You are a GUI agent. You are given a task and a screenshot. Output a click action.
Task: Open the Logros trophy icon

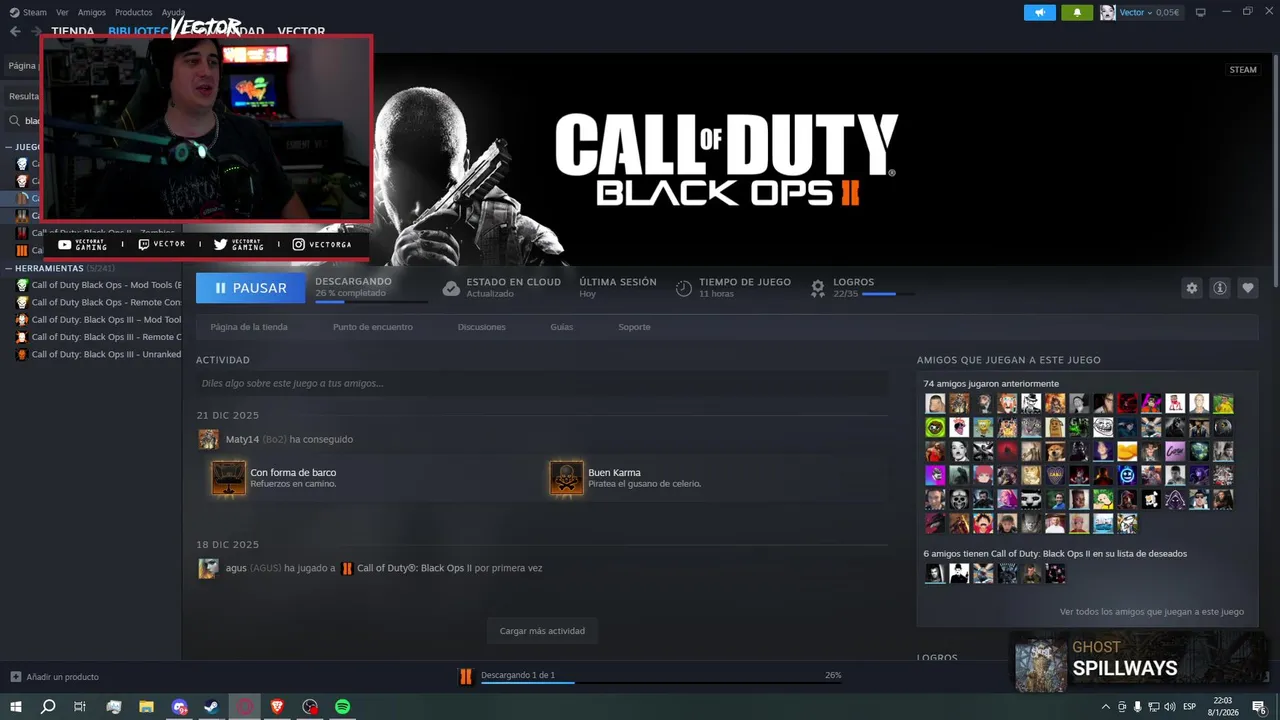pos(818,288)
